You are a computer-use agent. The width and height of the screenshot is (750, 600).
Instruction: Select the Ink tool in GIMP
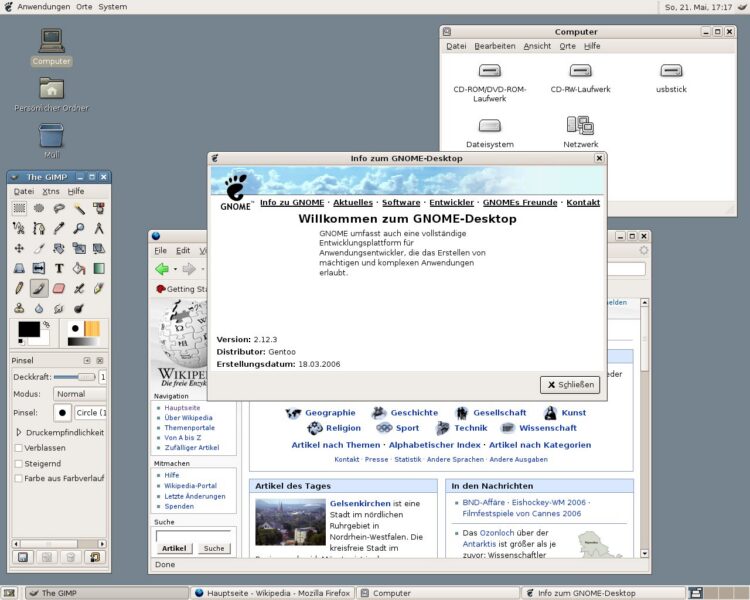click(99, 289)
